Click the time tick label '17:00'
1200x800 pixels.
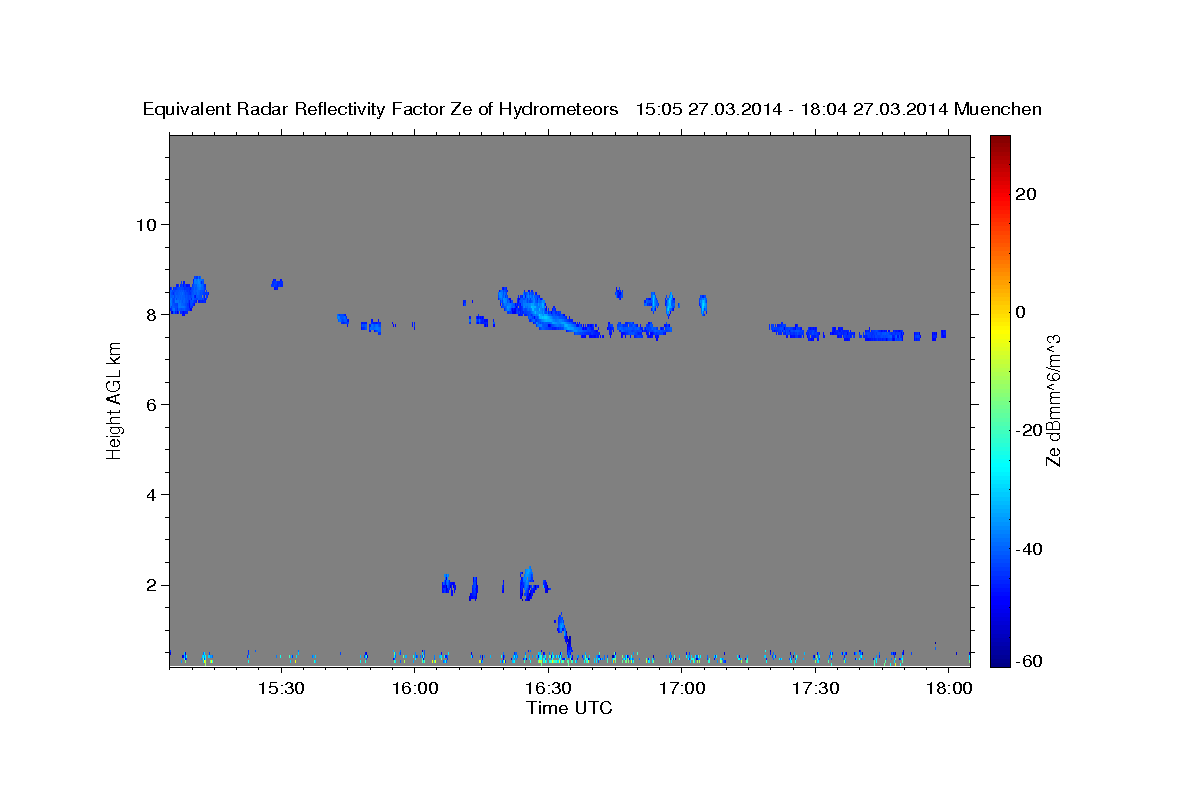click(x=682, y=689)
